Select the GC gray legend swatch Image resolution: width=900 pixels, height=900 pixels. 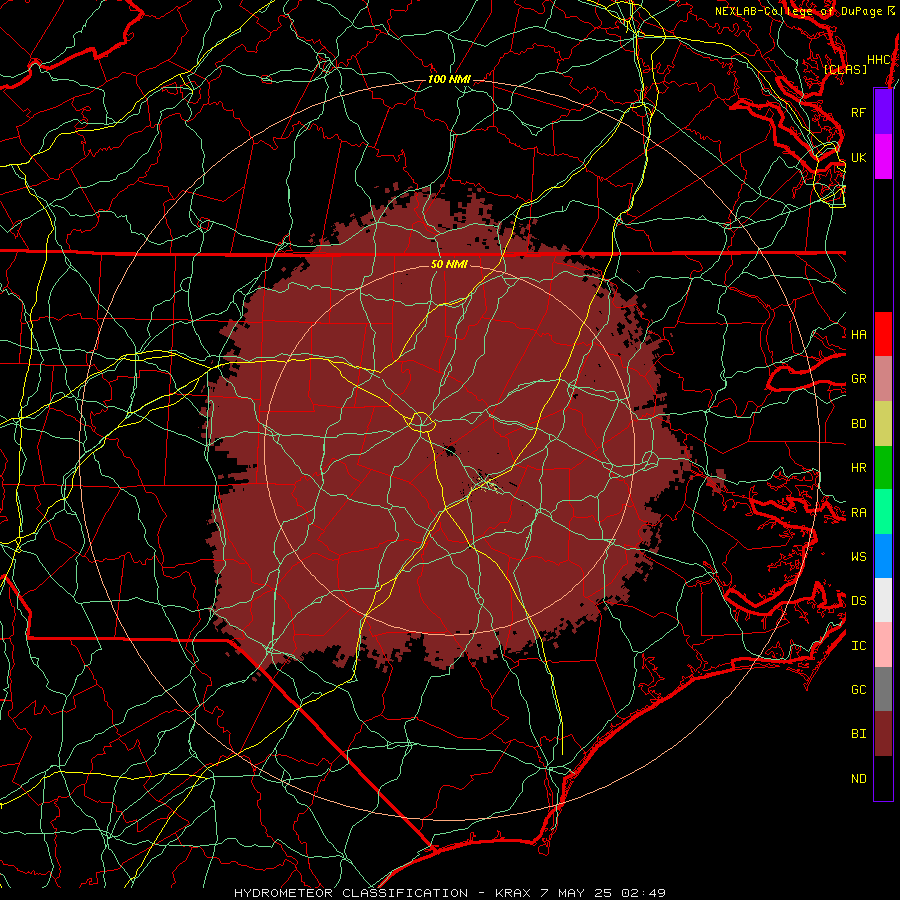tap(883, 689)
